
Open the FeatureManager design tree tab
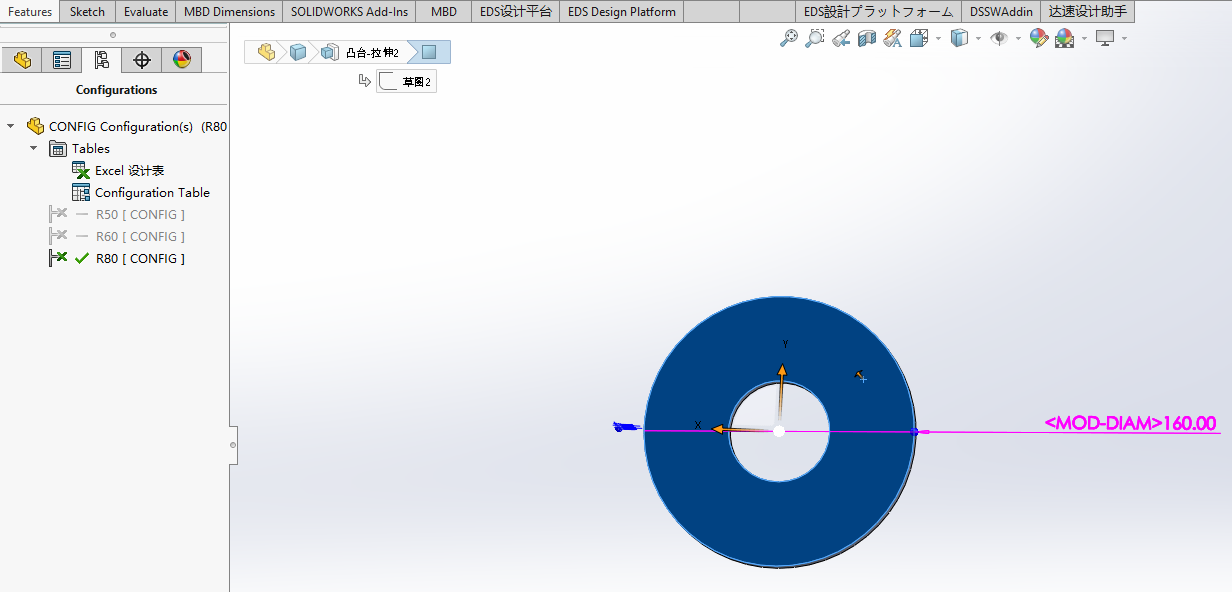tap(22, 60)
